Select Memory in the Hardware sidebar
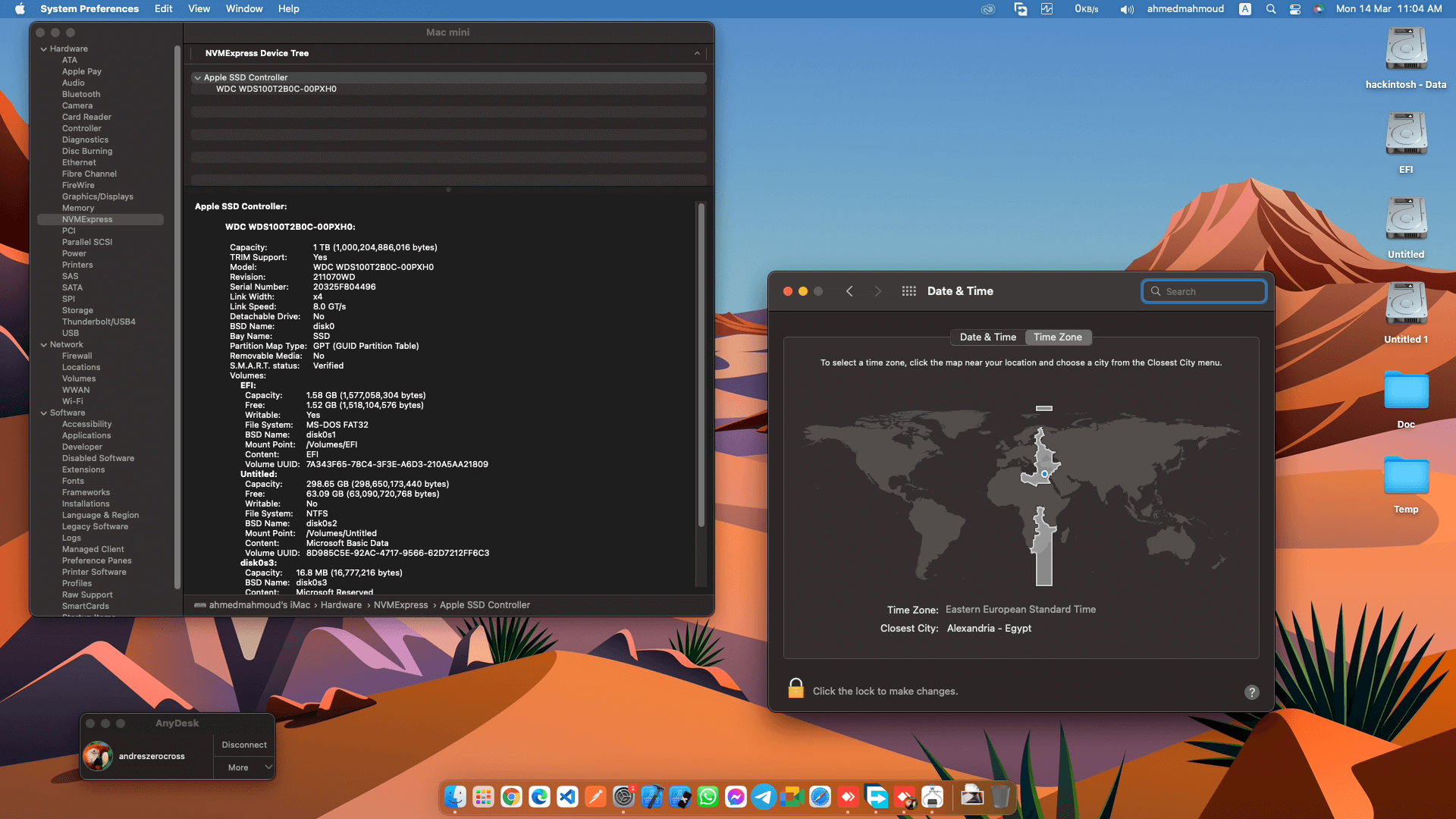The image size is (1456, 819). point(78,209)
